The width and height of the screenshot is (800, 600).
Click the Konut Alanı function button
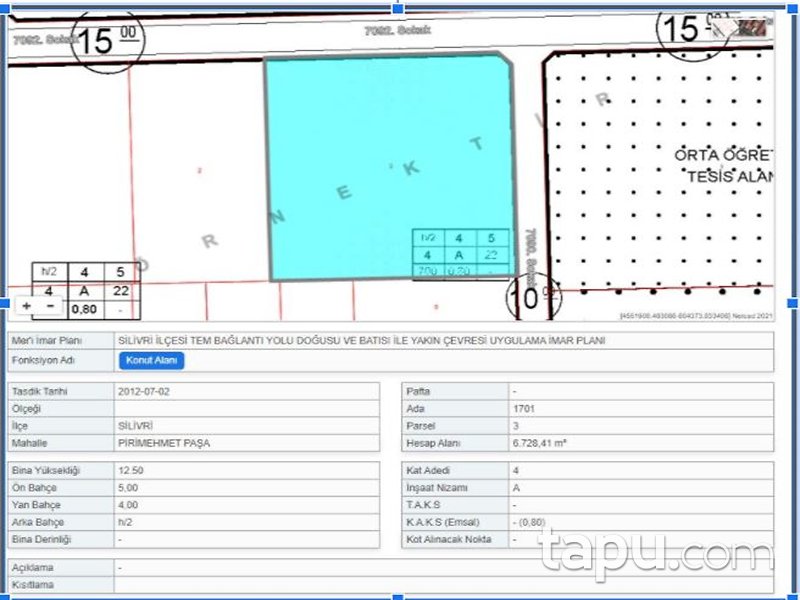[x=152, y=360]
